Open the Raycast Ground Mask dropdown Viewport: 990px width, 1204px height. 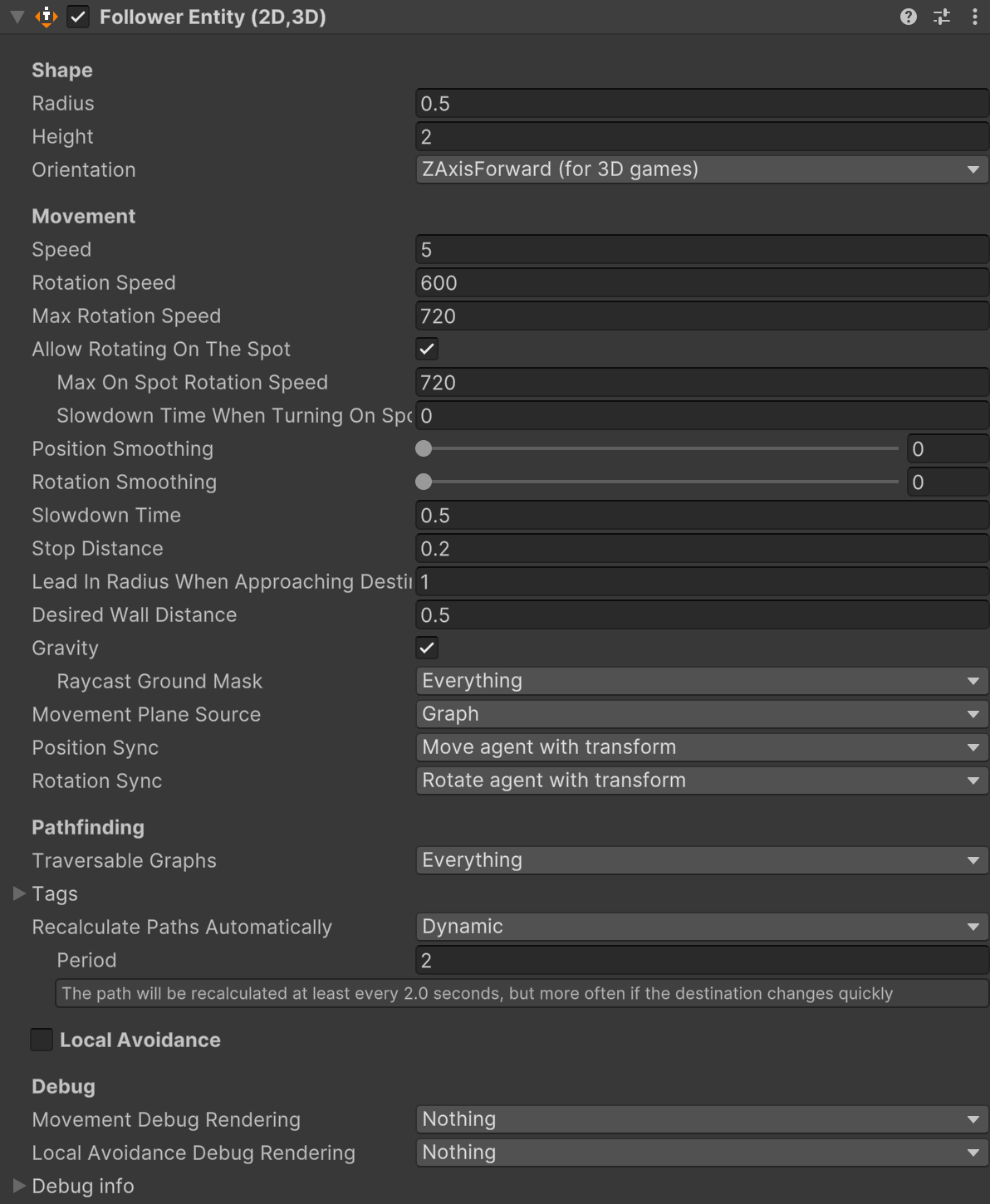tap(701, 681)
